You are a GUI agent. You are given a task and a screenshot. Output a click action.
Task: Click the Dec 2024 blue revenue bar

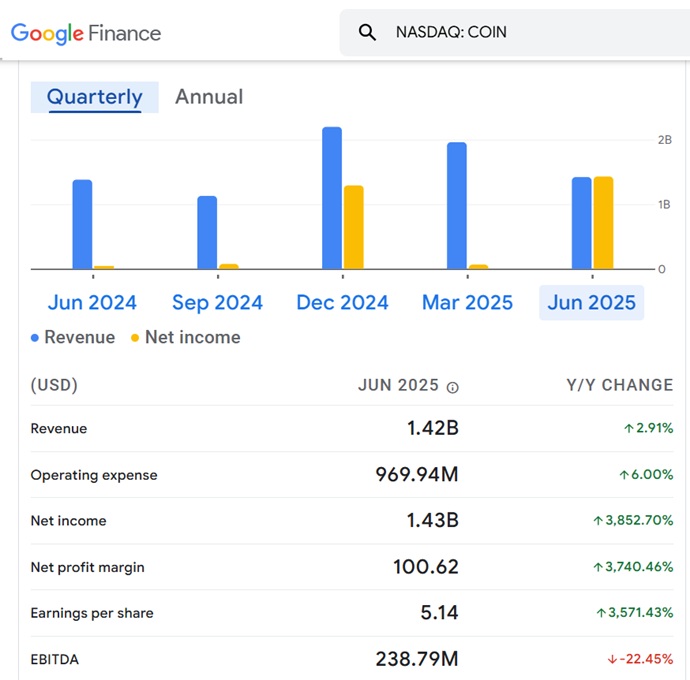point(332,198)
